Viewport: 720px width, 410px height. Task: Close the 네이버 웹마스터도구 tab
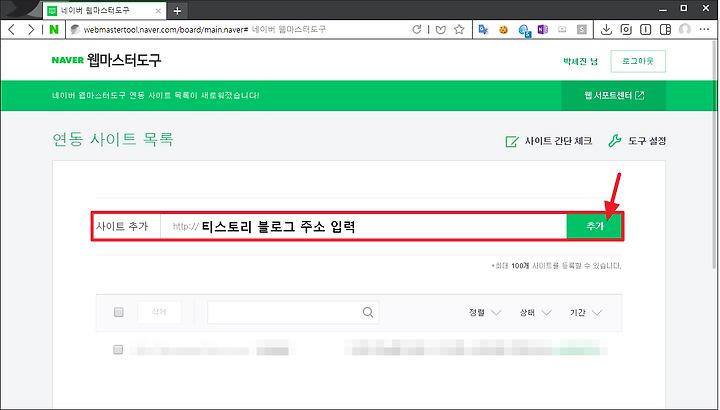[x=158, y=11]
